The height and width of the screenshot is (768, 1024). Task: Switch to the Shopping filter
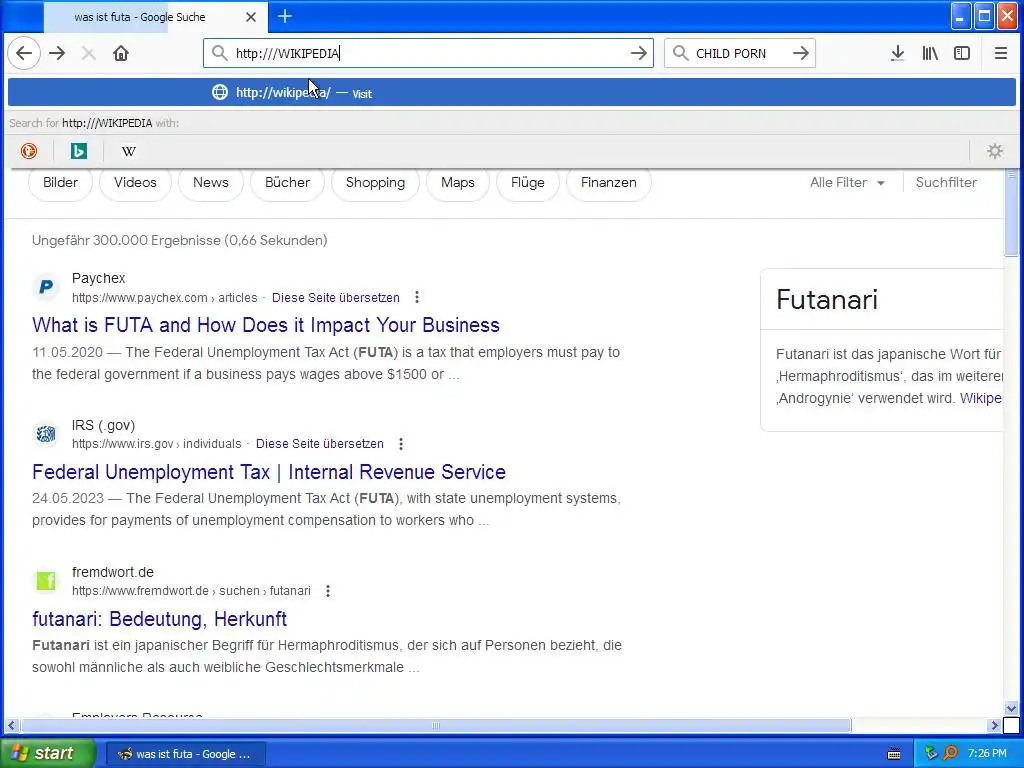tap(376, 183)
